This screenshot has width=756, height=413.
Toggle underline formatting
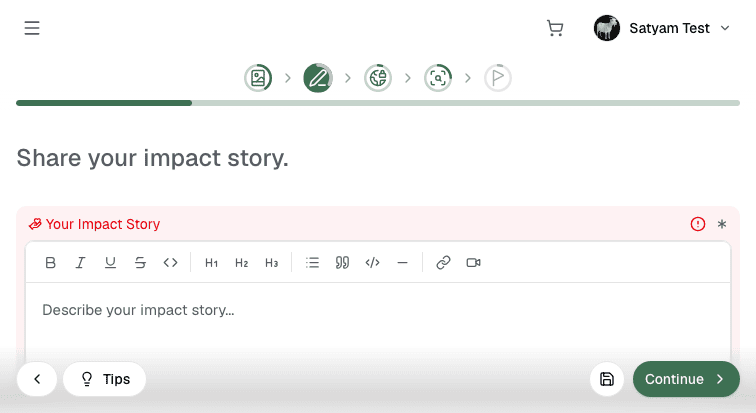(110, 263)
